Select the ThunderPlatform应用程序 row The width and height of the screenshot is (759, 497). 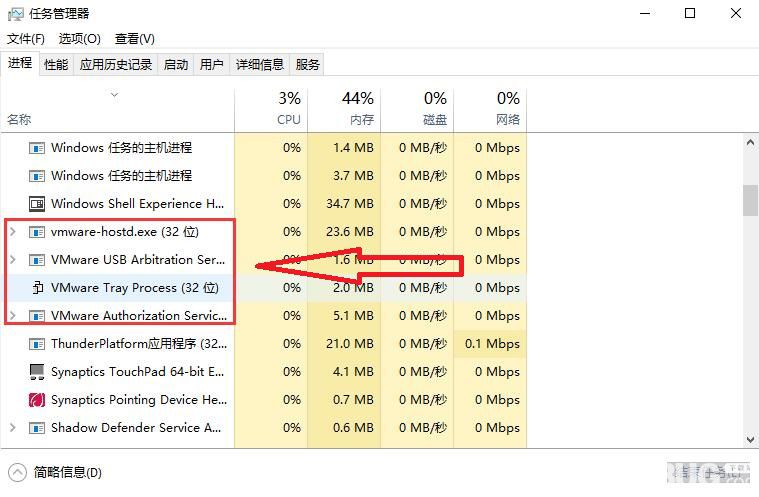(263, 344)
